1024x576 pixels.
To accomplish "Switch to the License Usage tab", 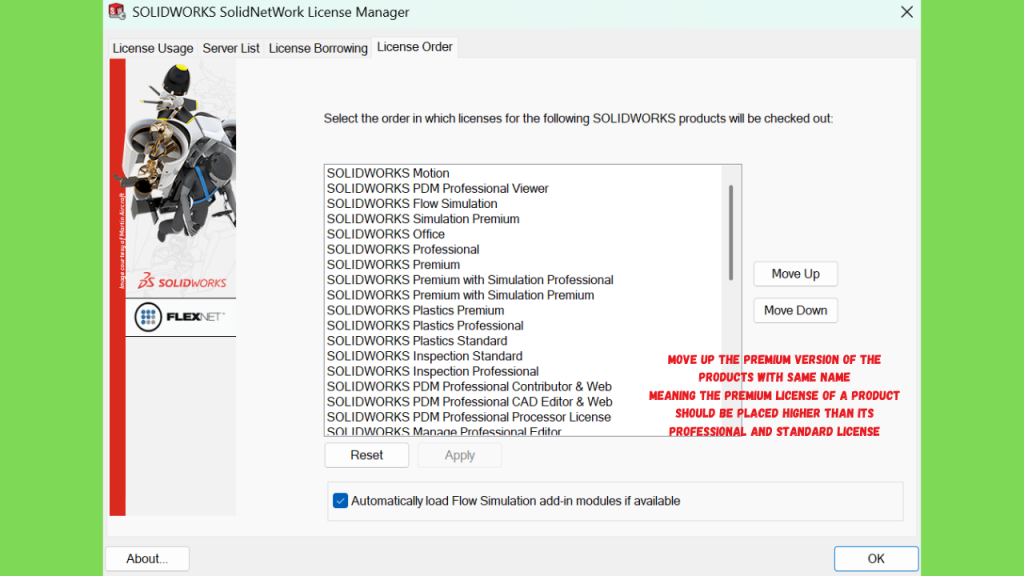I will tap(153, 48).
